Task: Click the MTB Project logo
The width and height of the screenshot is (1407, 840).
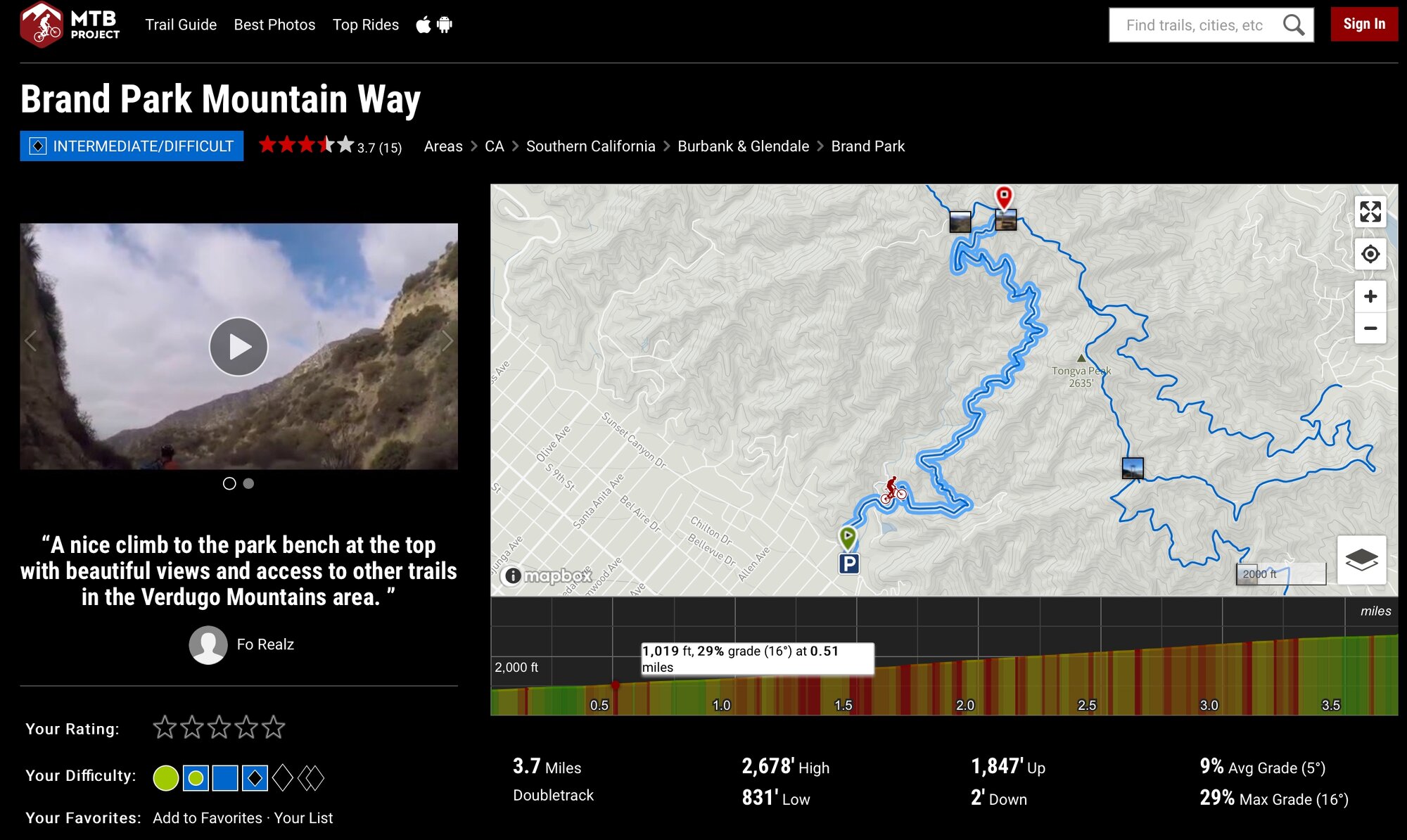Action: tap(70, 25)
